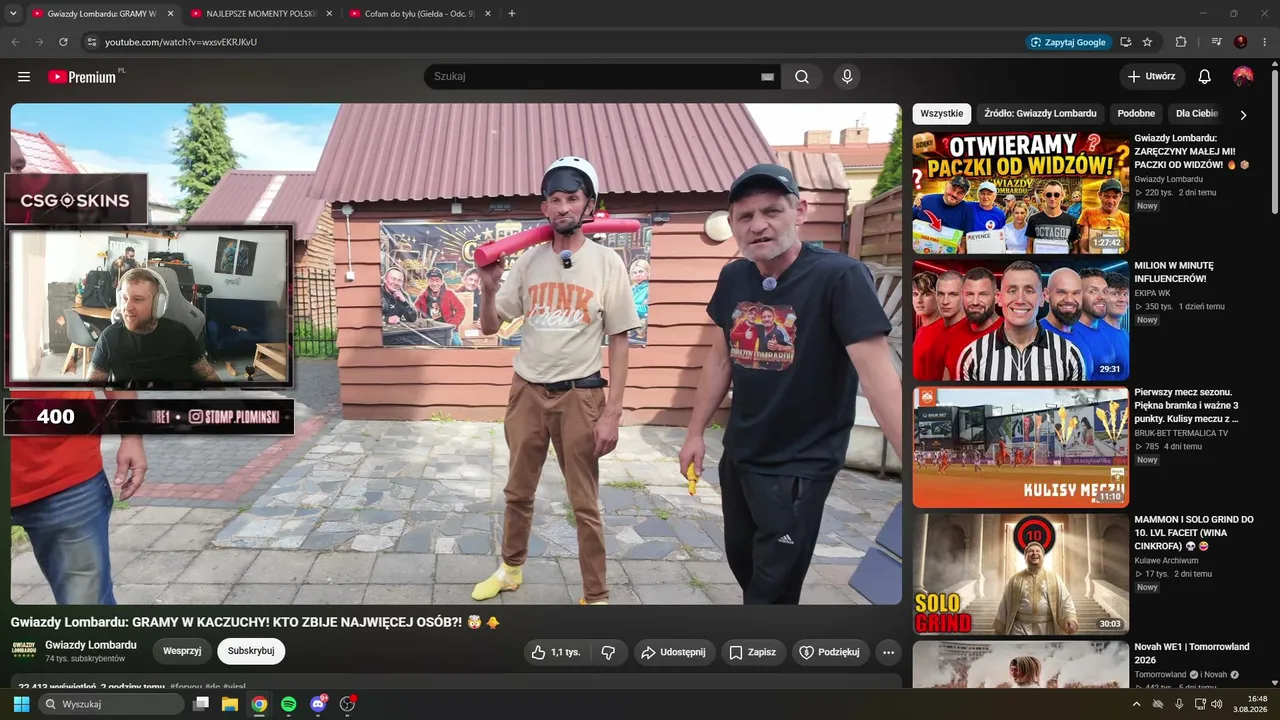Select the Wszystkie filter chip
This screenshot has width=1280, height=720.
click(942, 114)
